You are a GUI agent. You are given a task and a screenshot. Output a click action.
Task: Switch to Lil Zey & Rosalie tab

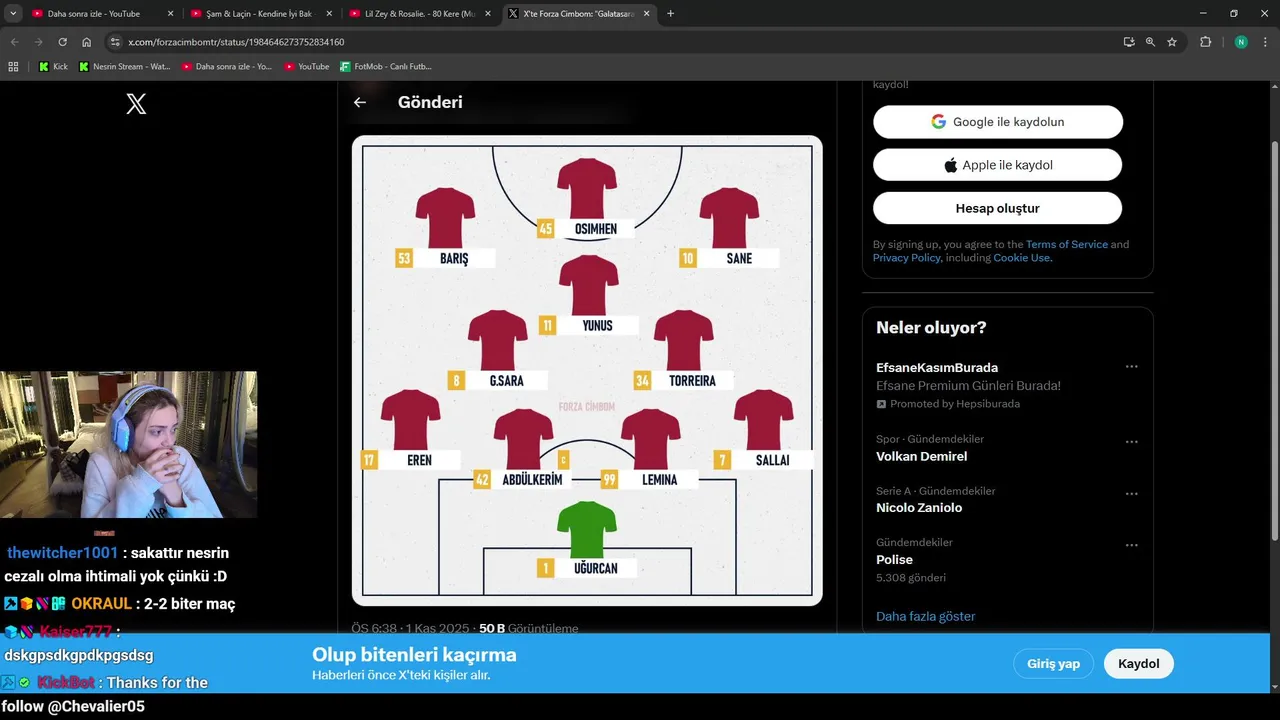coord(420,14)
